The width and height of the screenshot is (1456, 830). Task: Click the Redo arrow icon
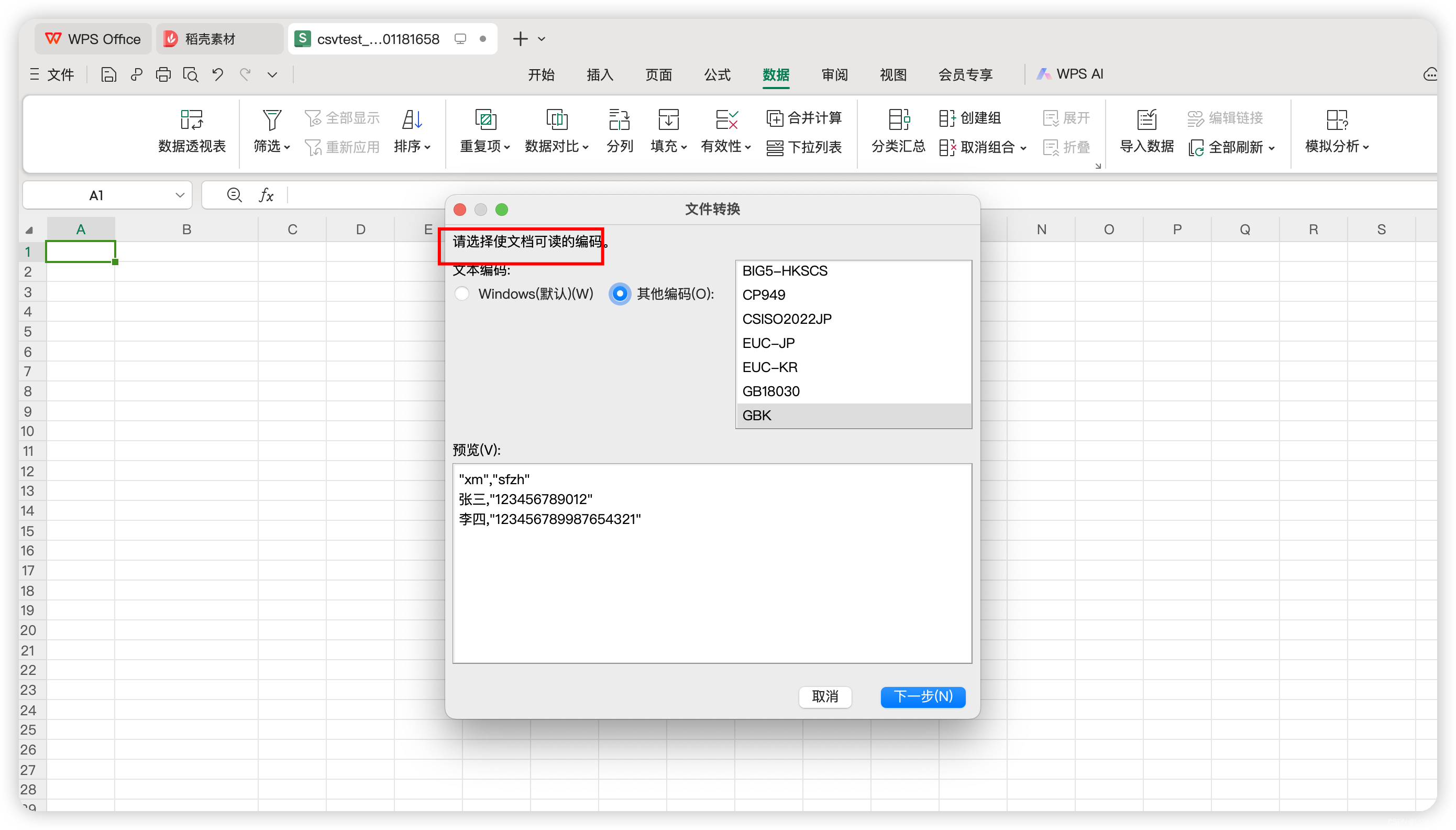pos(245,75)
